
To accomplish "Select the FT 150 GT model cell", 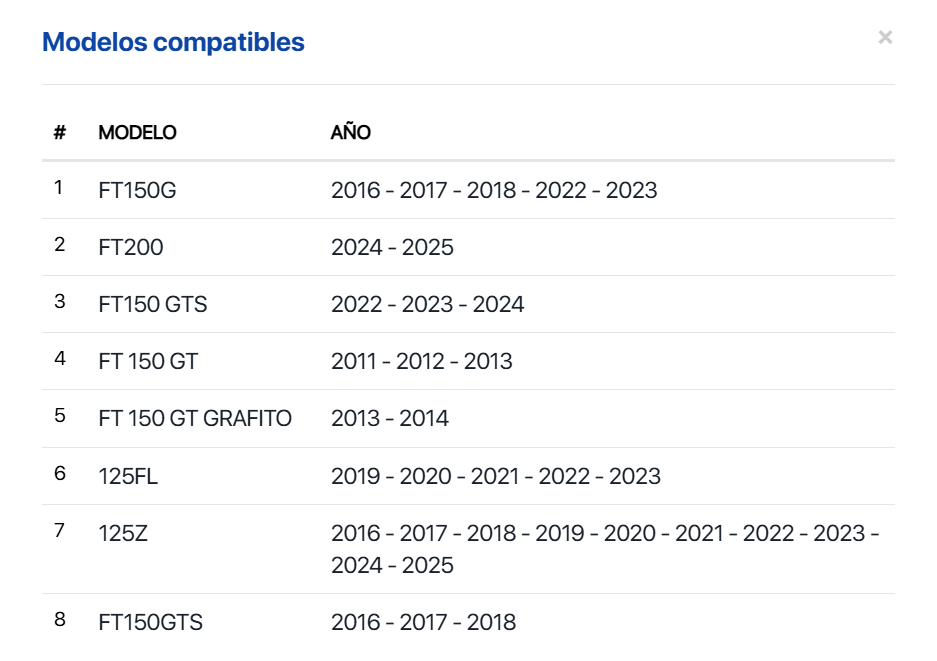I will [148, 361].
